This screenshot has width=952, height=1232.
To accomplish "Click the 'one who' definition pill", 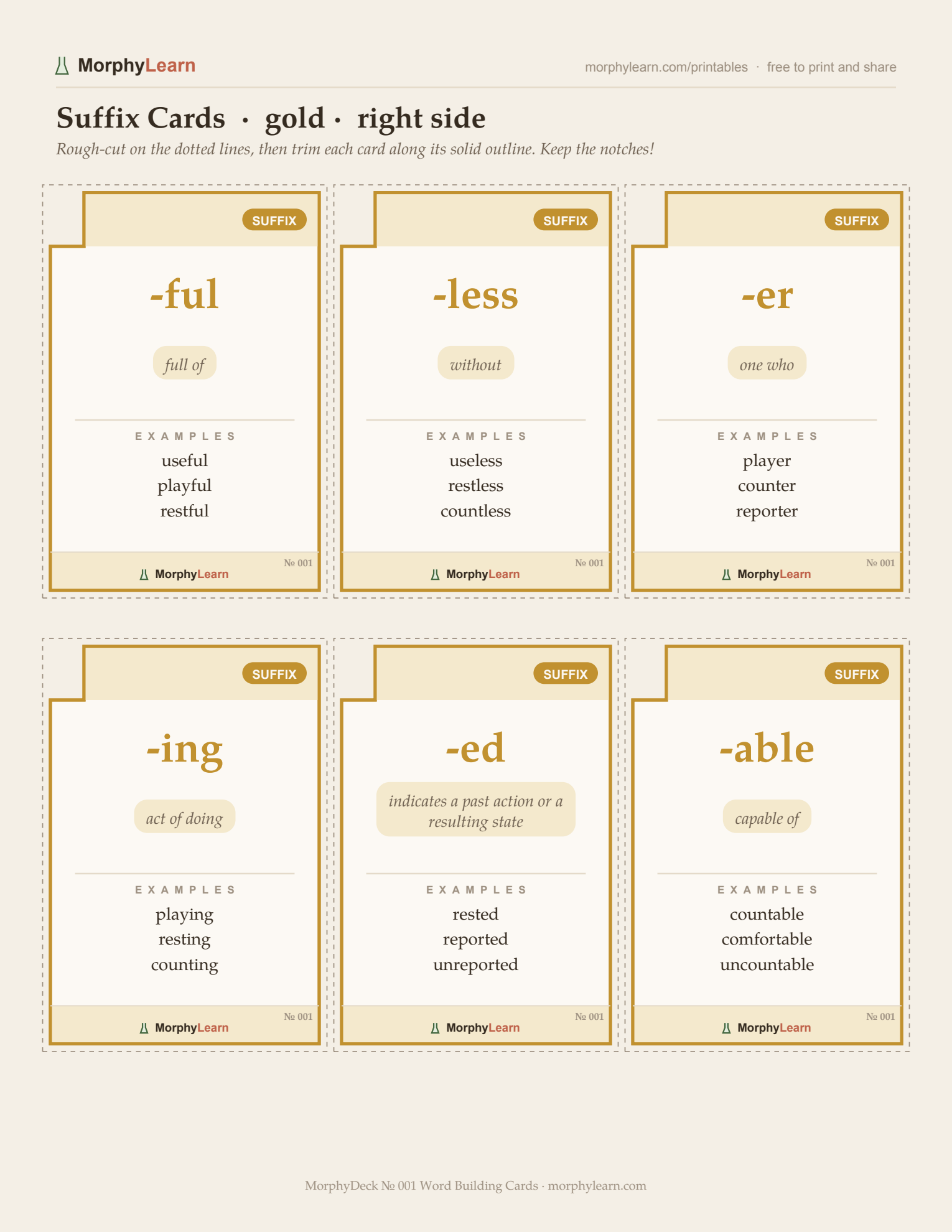I will click(x=767, y=363).
